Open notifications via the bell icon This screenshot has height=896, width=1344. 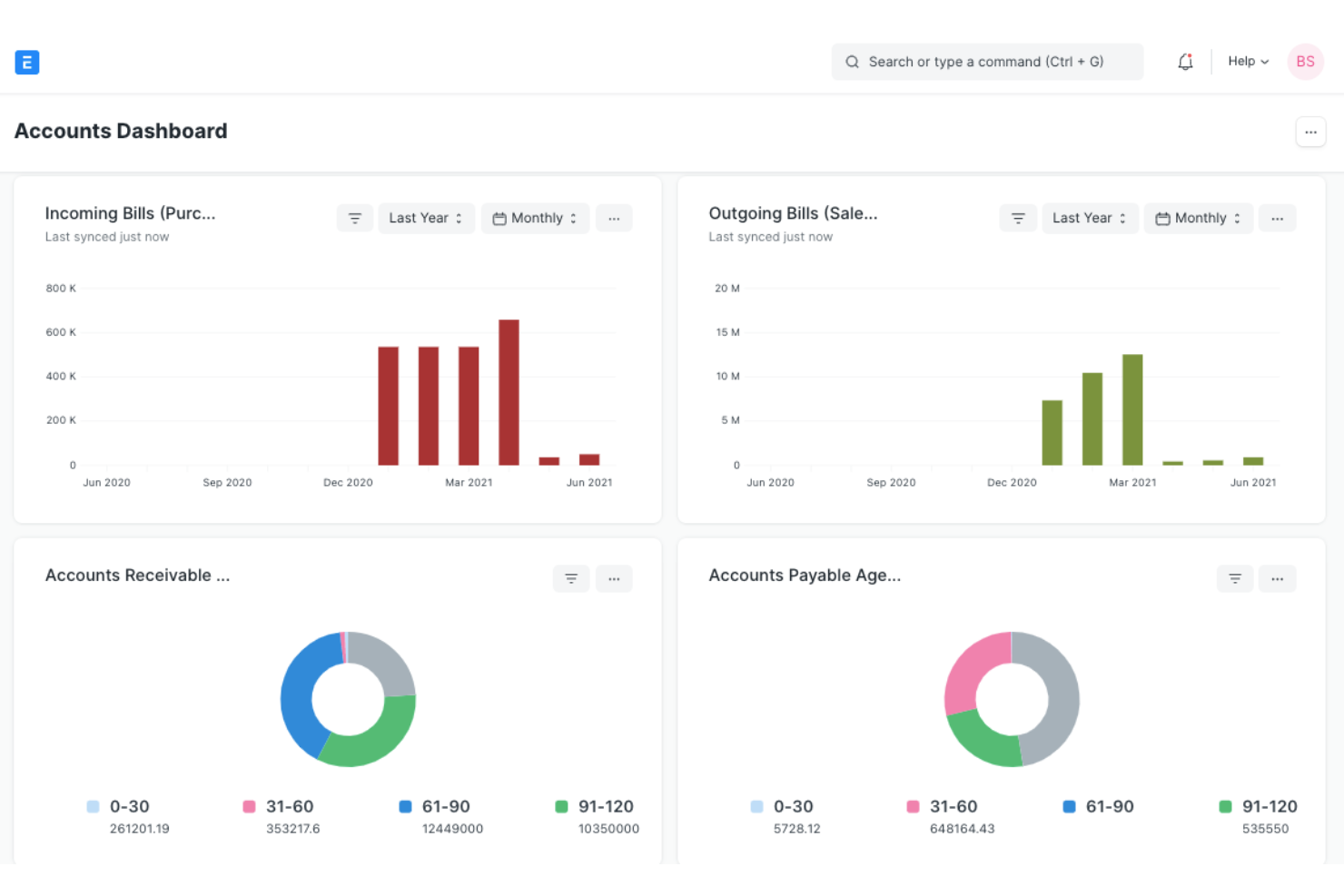coord(1185,61)
